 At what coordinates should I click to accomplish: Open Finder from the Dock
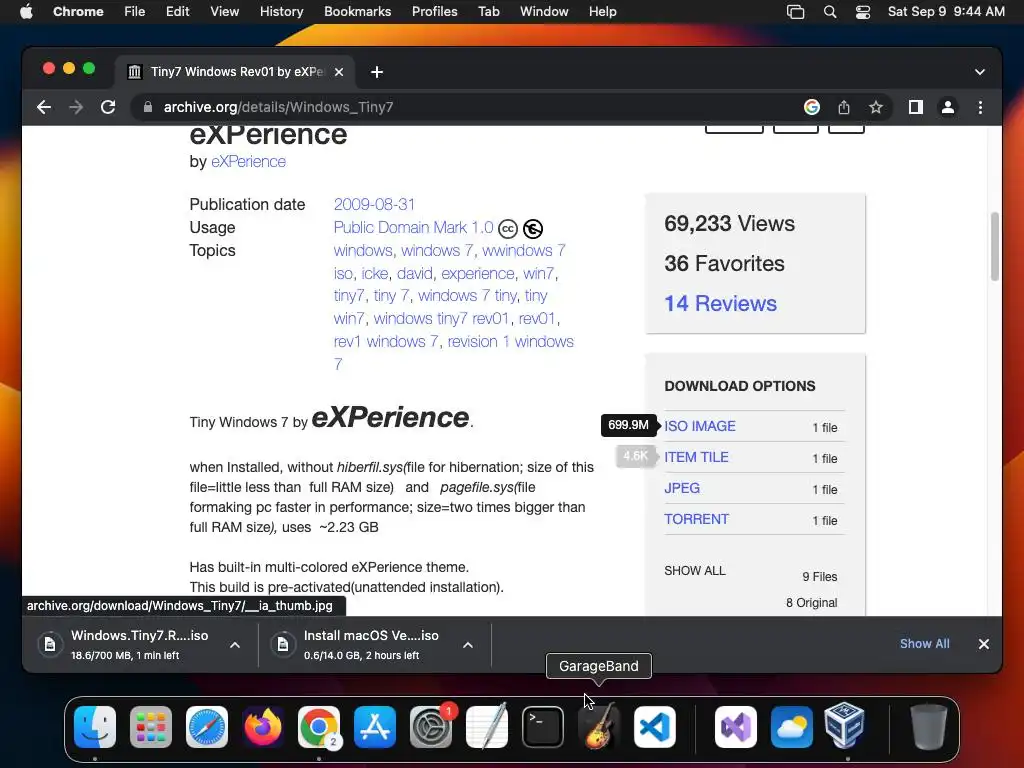click(x=95, y=727)
